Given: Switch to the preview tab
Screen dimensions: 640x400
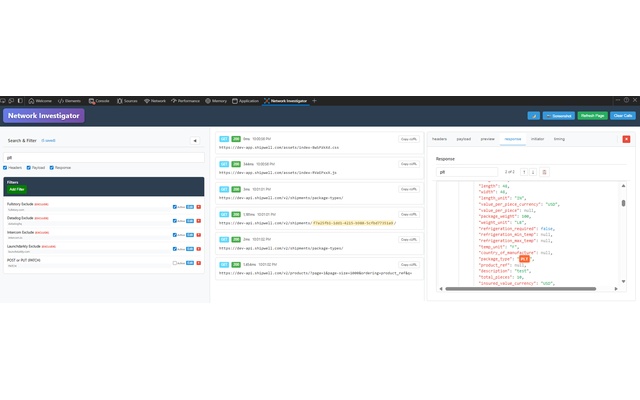Looking at the screenshot, I should 487,139.
